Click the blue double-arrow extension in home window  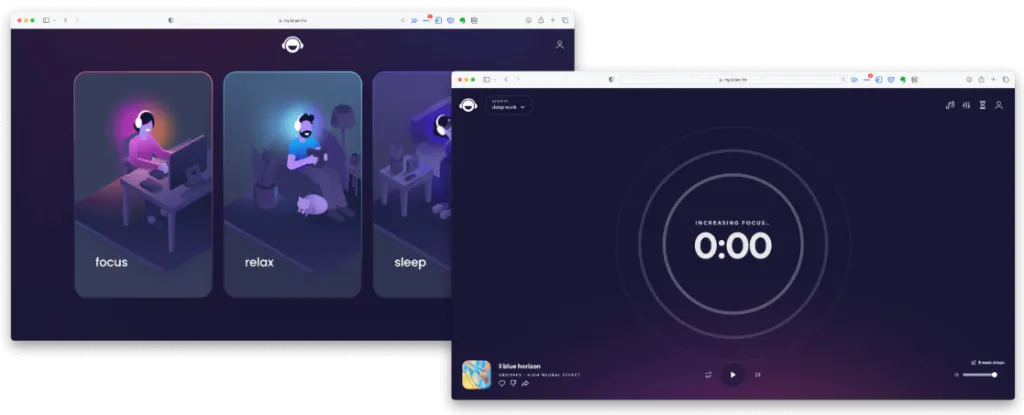[x=414, y=20]
